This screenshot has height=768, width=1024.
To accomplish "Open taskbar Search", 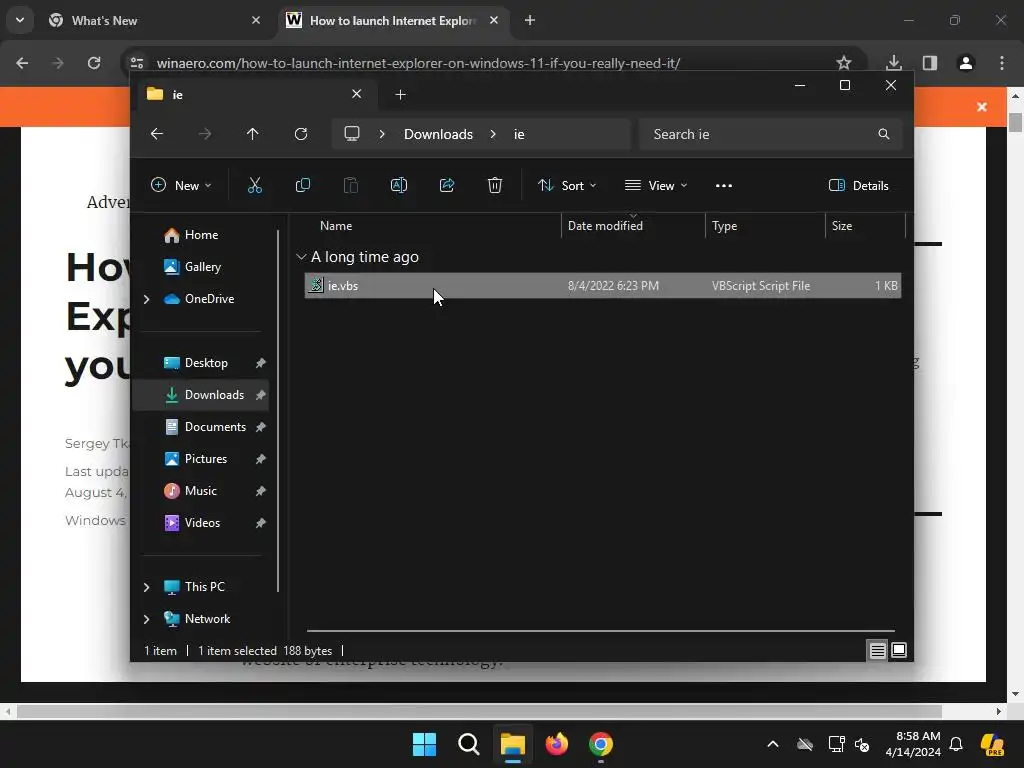I will pyautogui.click(x=468, y=744).
